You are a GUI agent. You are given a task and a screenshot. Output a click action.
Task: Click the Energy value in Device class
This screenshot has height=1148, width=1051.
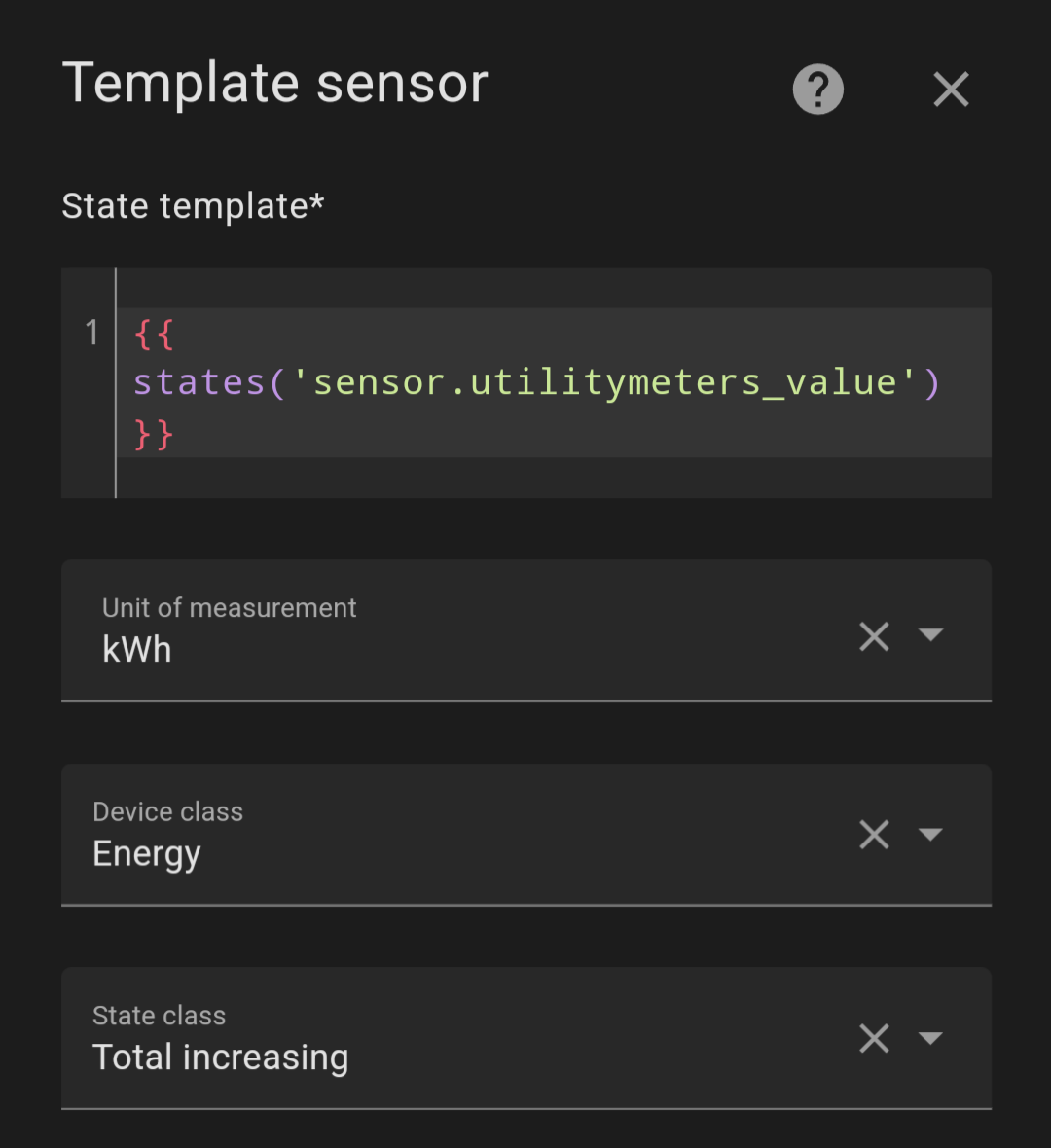point(147,854)
